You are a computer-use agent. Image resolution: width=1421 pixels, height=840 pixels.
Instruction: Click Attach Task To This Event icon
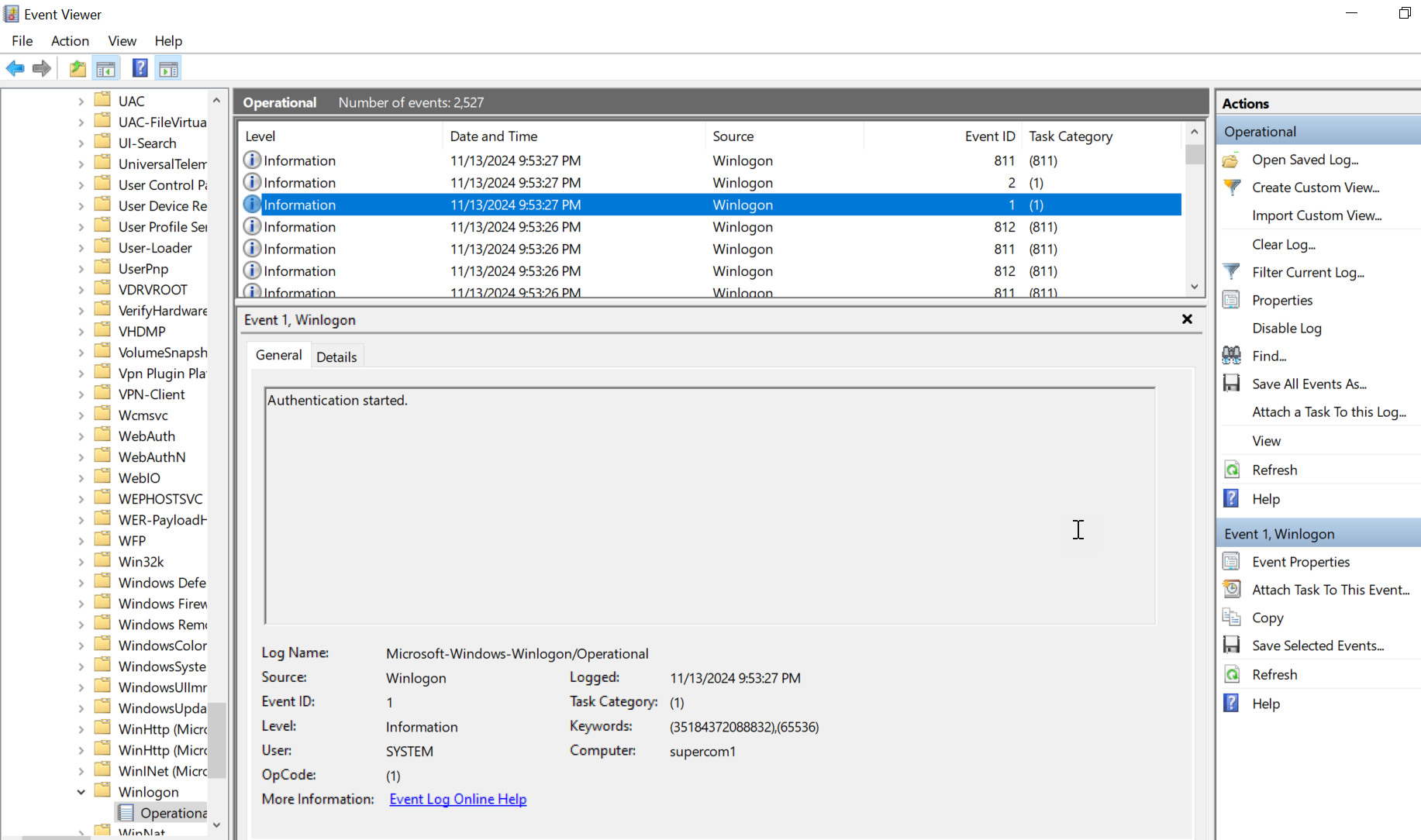click(1231, 590)
